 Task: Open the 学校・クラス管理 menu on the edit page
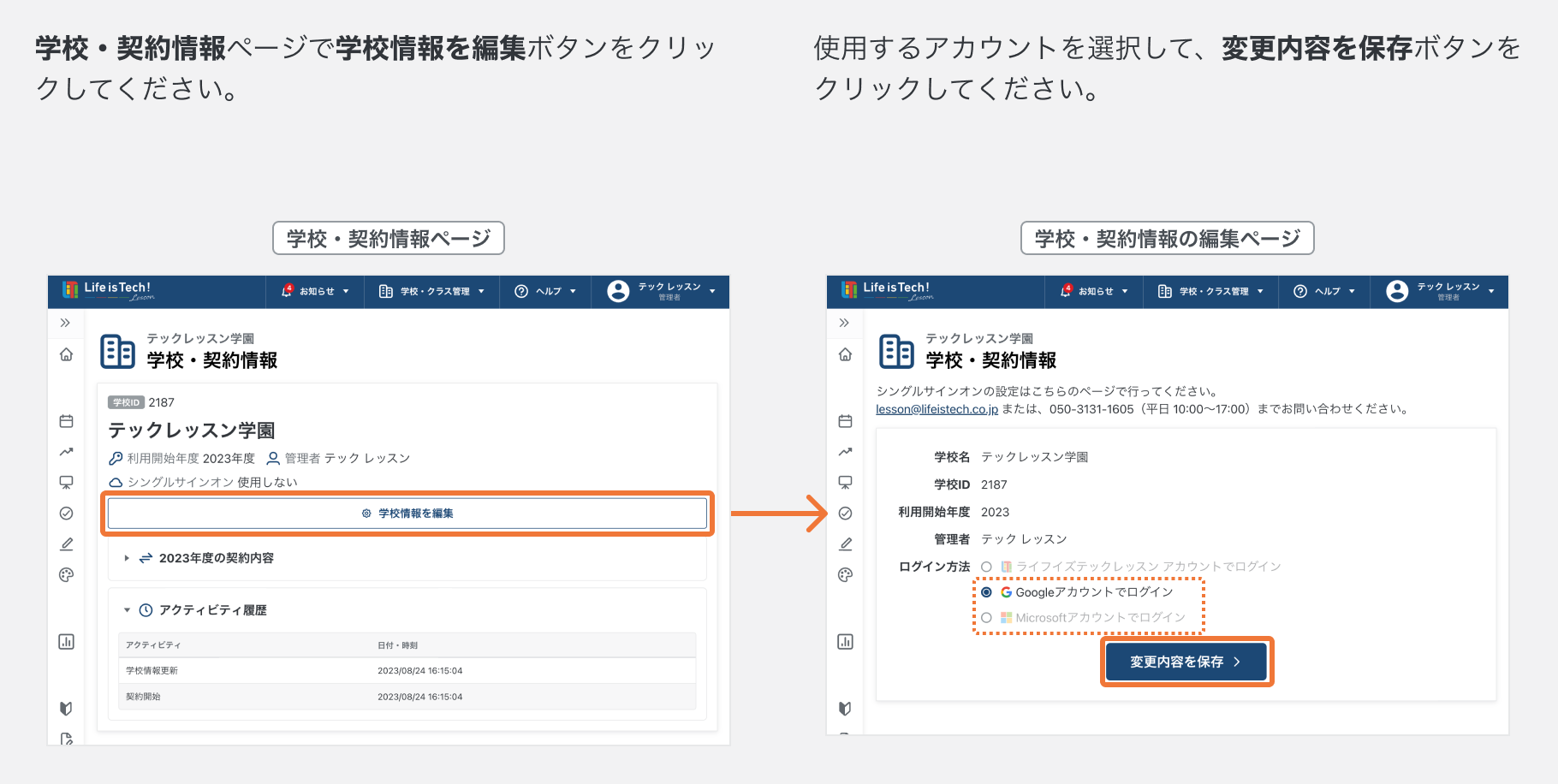point(1212,292)
